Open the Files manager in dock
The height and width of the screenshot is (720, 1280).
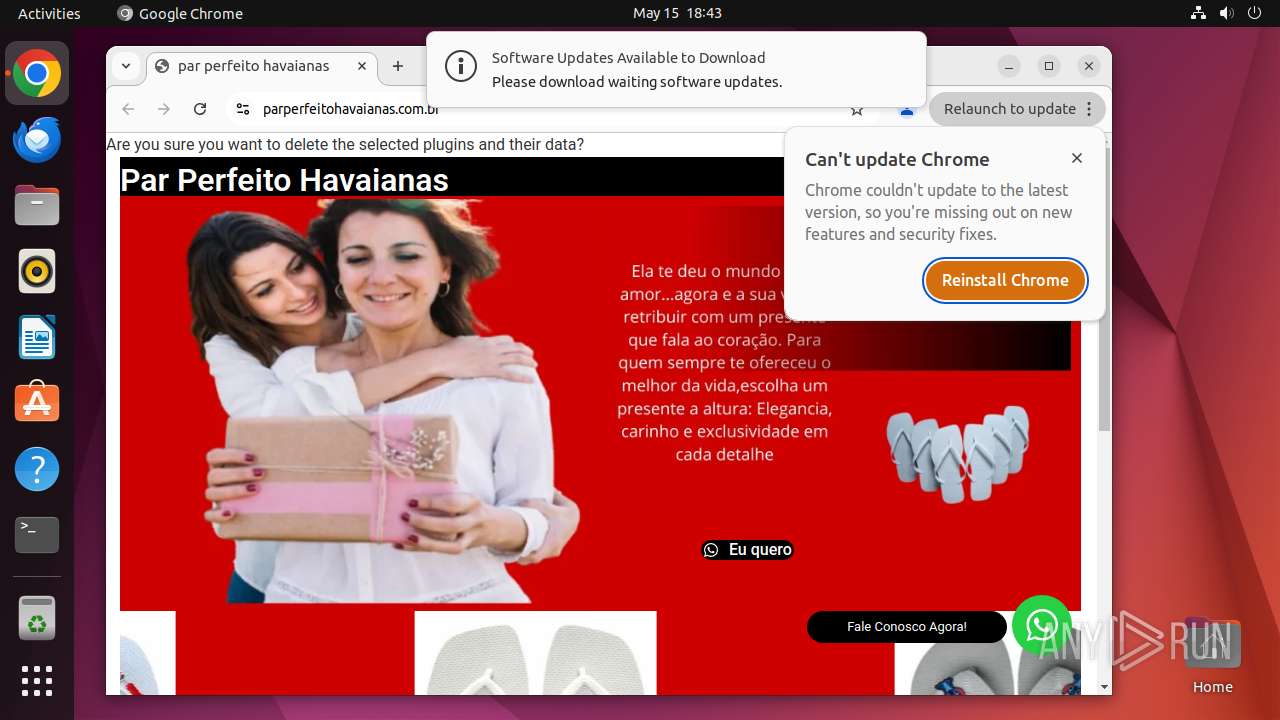click(37, 205)
